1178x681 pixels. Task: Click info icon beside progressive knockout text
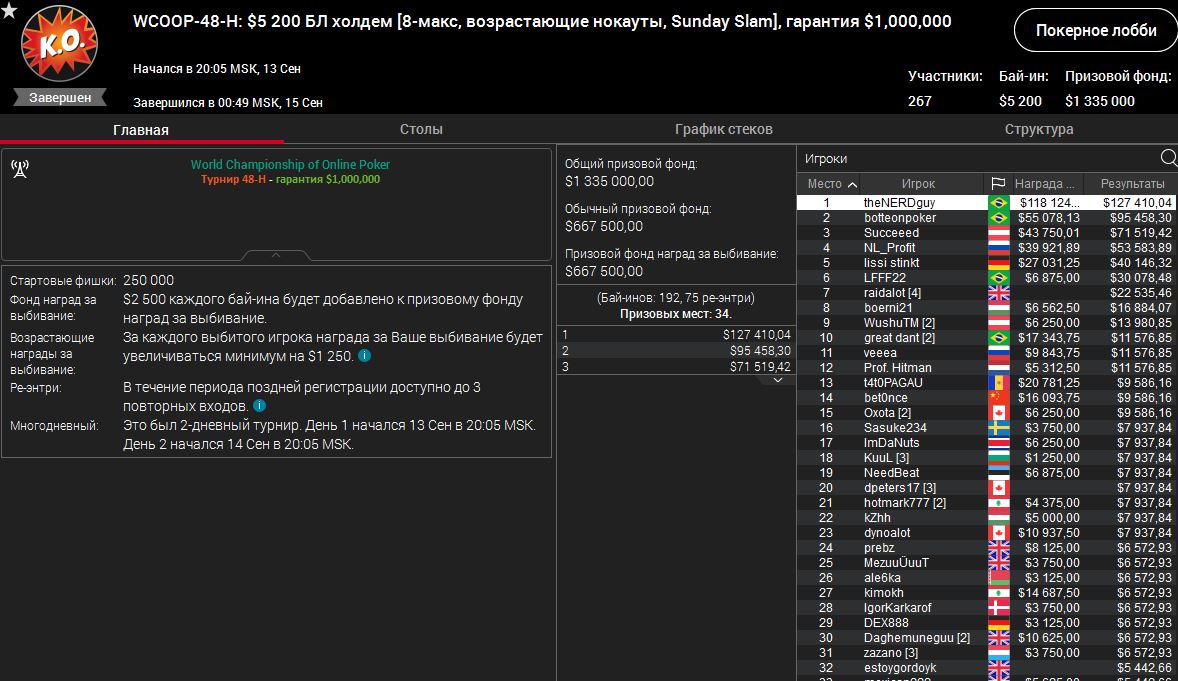pyautogui.click(x=365, y=356)
